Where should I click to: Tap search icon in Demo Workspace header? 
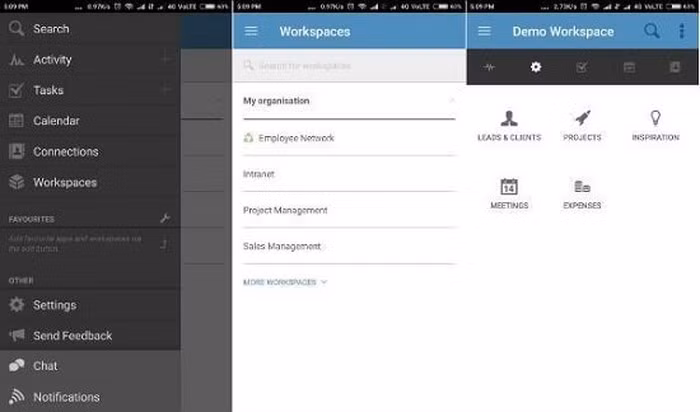click(652, 31)
